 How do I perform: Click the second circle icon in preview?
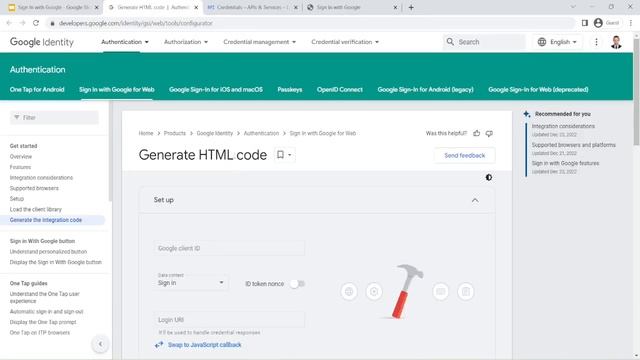coord(374,291)
